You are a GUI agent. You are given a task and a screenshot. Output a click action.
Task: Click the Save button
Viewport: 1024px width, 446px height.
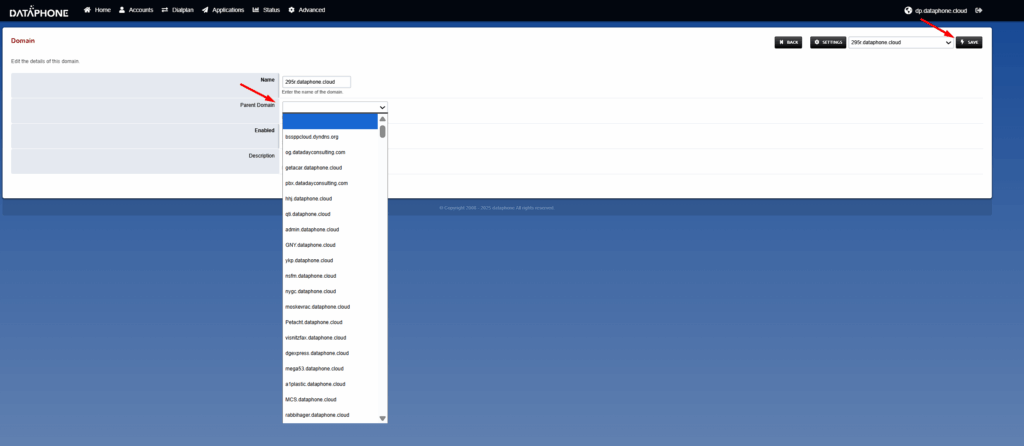coord(969,42)
